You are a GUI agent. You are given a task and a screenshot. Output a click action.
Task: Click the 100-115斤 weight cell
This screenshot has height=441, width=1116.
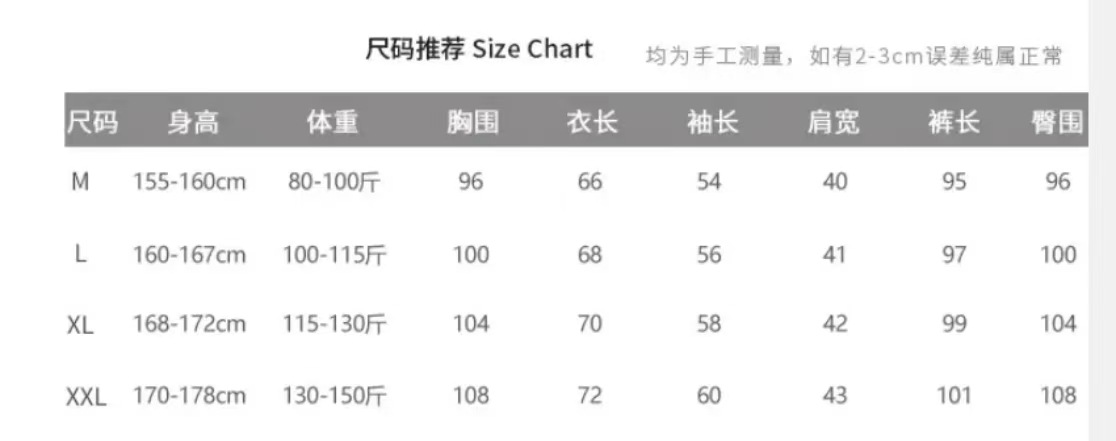[334, 254]
